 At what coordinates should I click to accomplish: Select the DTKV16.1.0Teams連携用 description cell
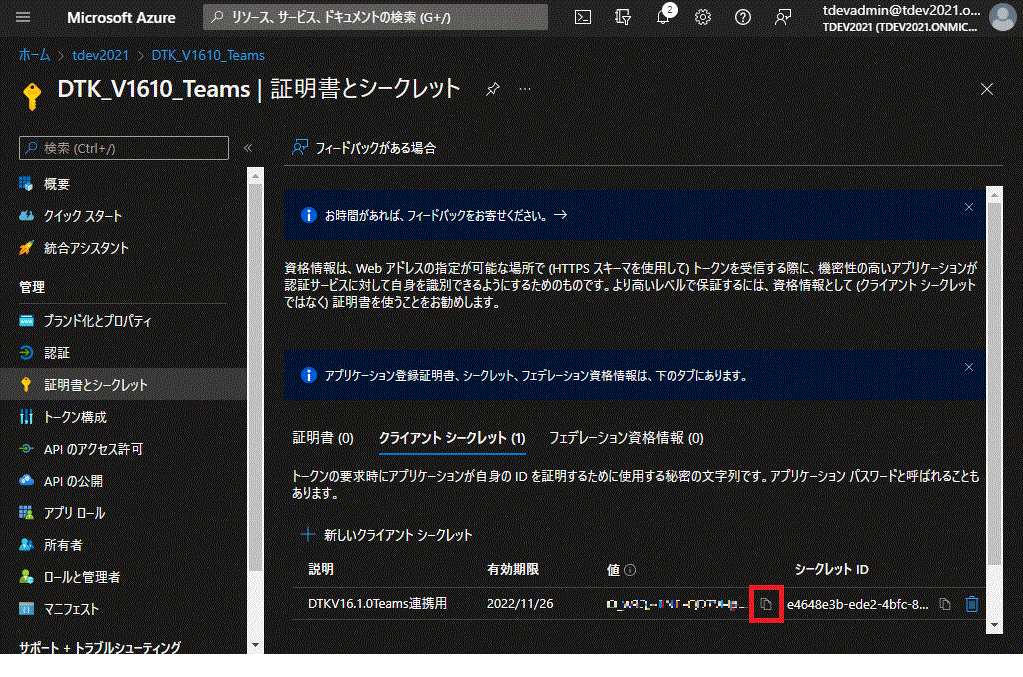[x=377, y=603]
